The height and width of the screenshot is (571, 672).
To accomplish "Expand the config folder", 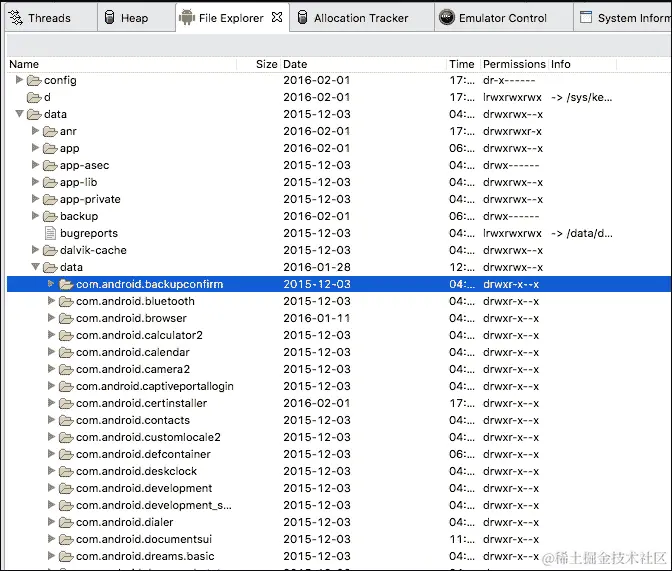I will tap(19, 80).
